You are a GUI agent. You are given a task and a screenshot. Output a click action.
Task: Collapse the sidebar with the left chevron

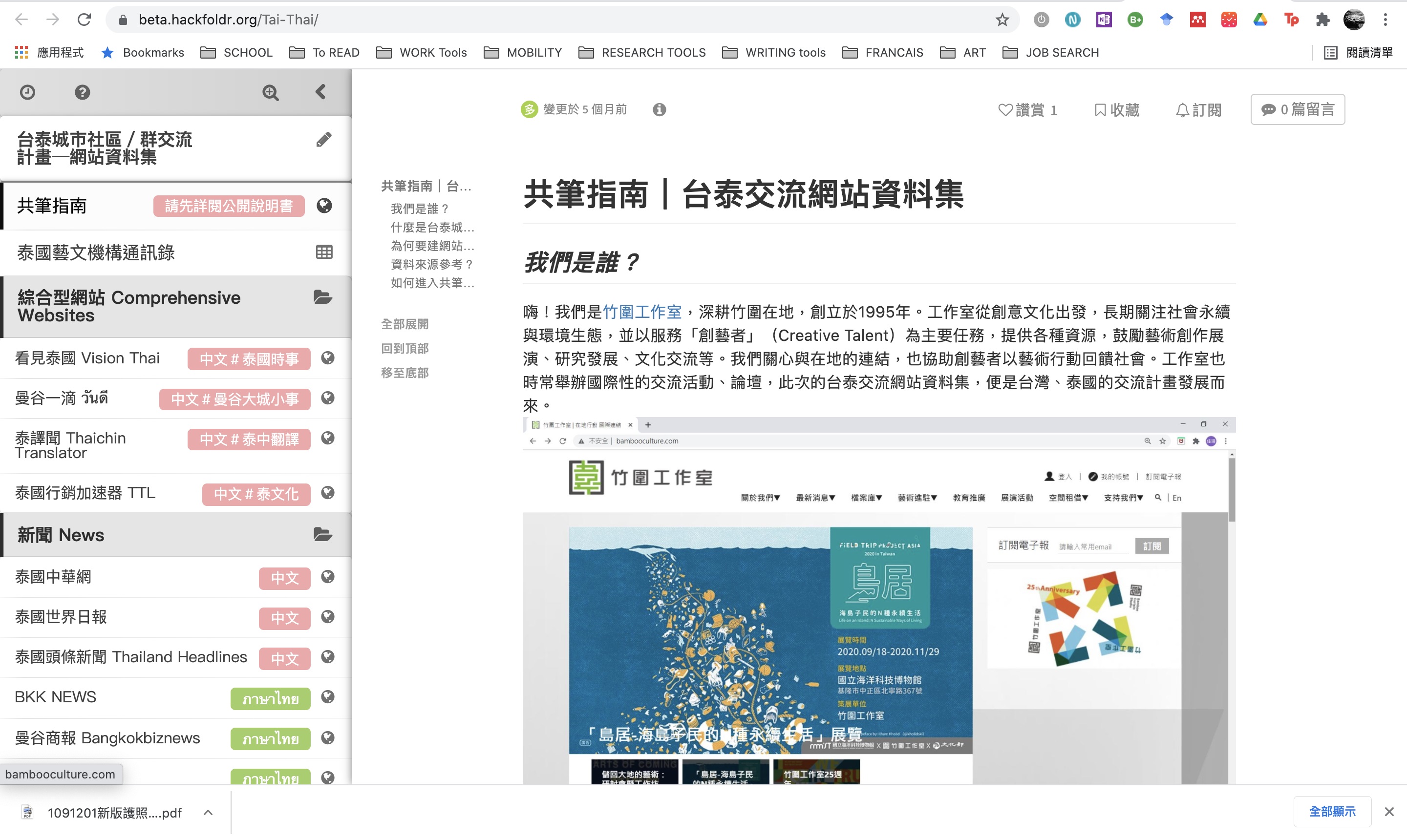click(x=320, y=92)
